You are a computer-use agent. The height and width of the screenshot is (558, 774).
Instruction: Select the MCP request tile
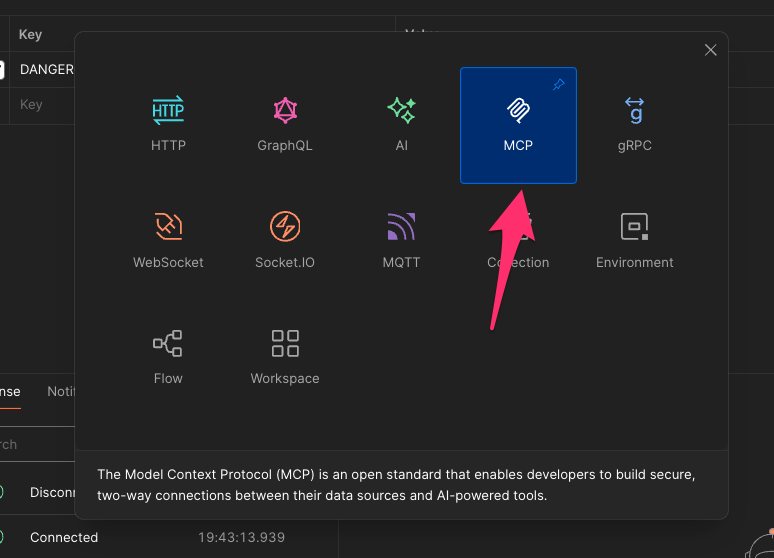(518, 125)
